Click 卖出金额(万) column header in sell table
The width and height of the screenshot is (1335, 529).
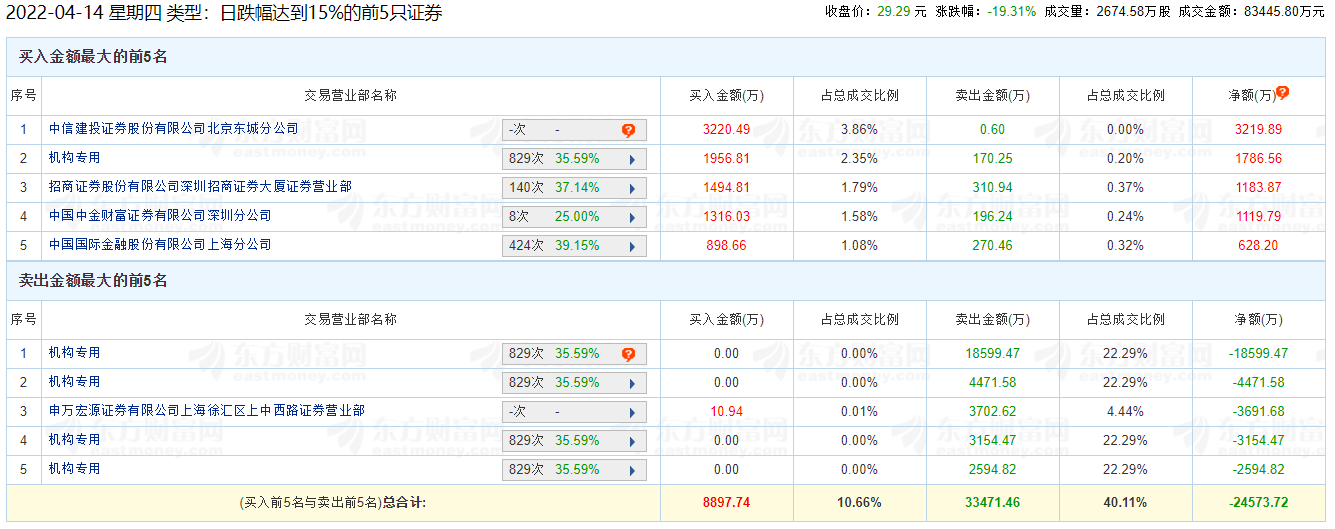992,320
